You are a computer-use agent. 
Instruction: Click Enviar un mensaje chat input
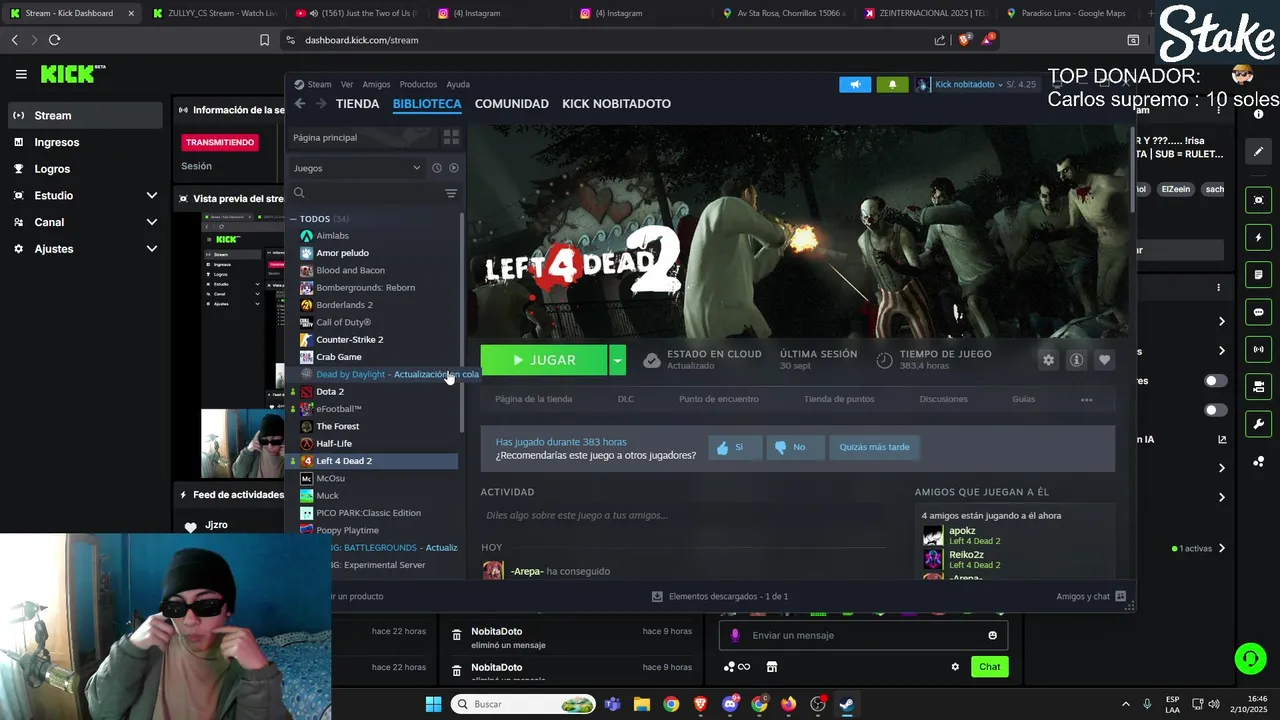pyautogui.click(x=863, y=635)
